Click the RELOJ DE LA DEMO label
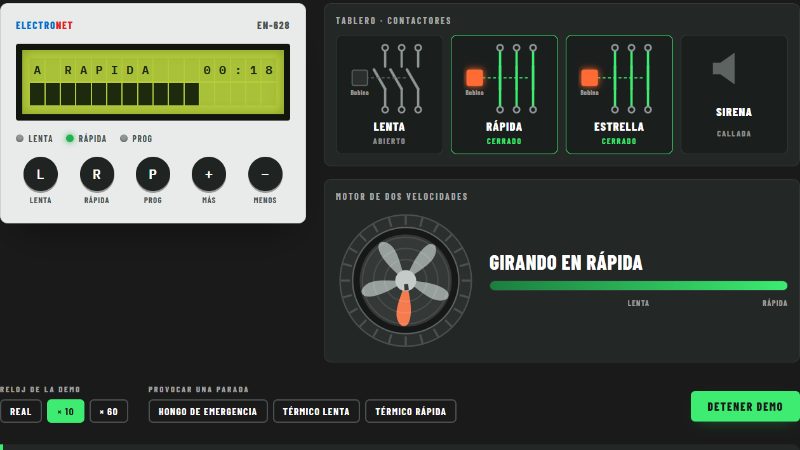The width and height of the screenshot is (800, 450). (x=40, y=389)
